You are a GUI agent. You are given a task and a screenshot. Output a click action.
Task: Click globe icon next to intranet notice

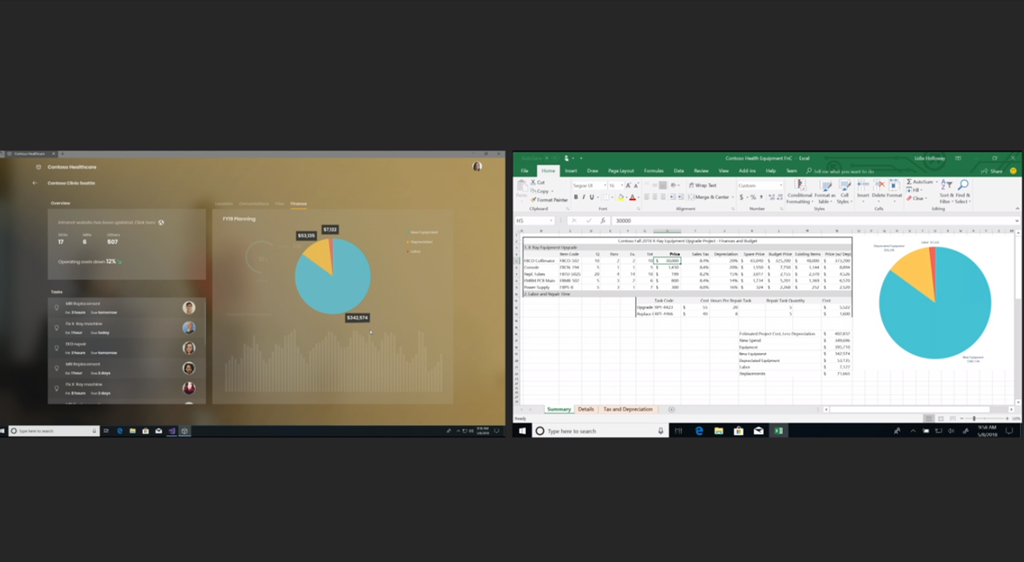click(161, 223)
